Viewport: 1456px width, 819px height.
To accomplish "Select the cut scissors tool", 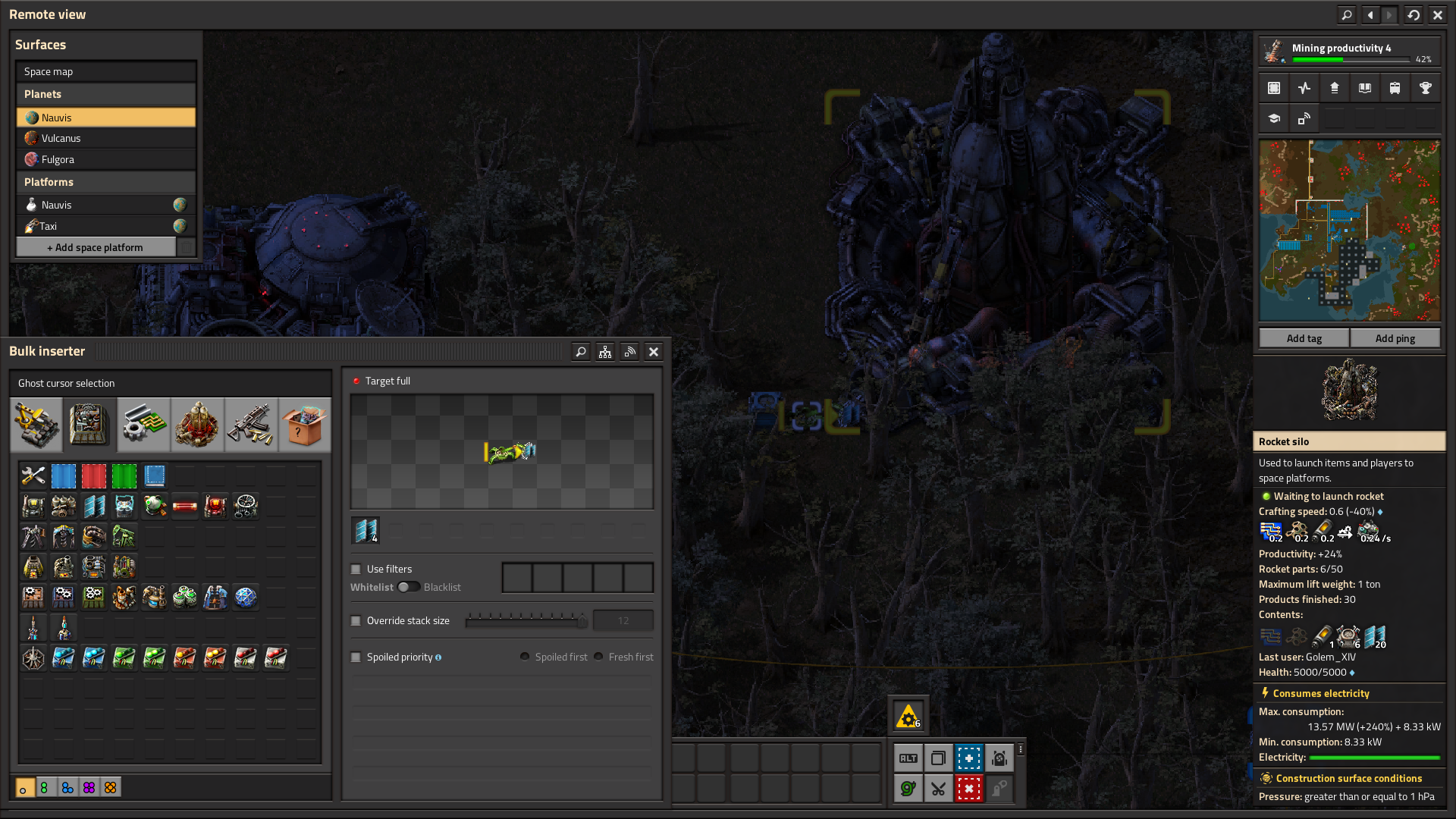I will point(938,789).
